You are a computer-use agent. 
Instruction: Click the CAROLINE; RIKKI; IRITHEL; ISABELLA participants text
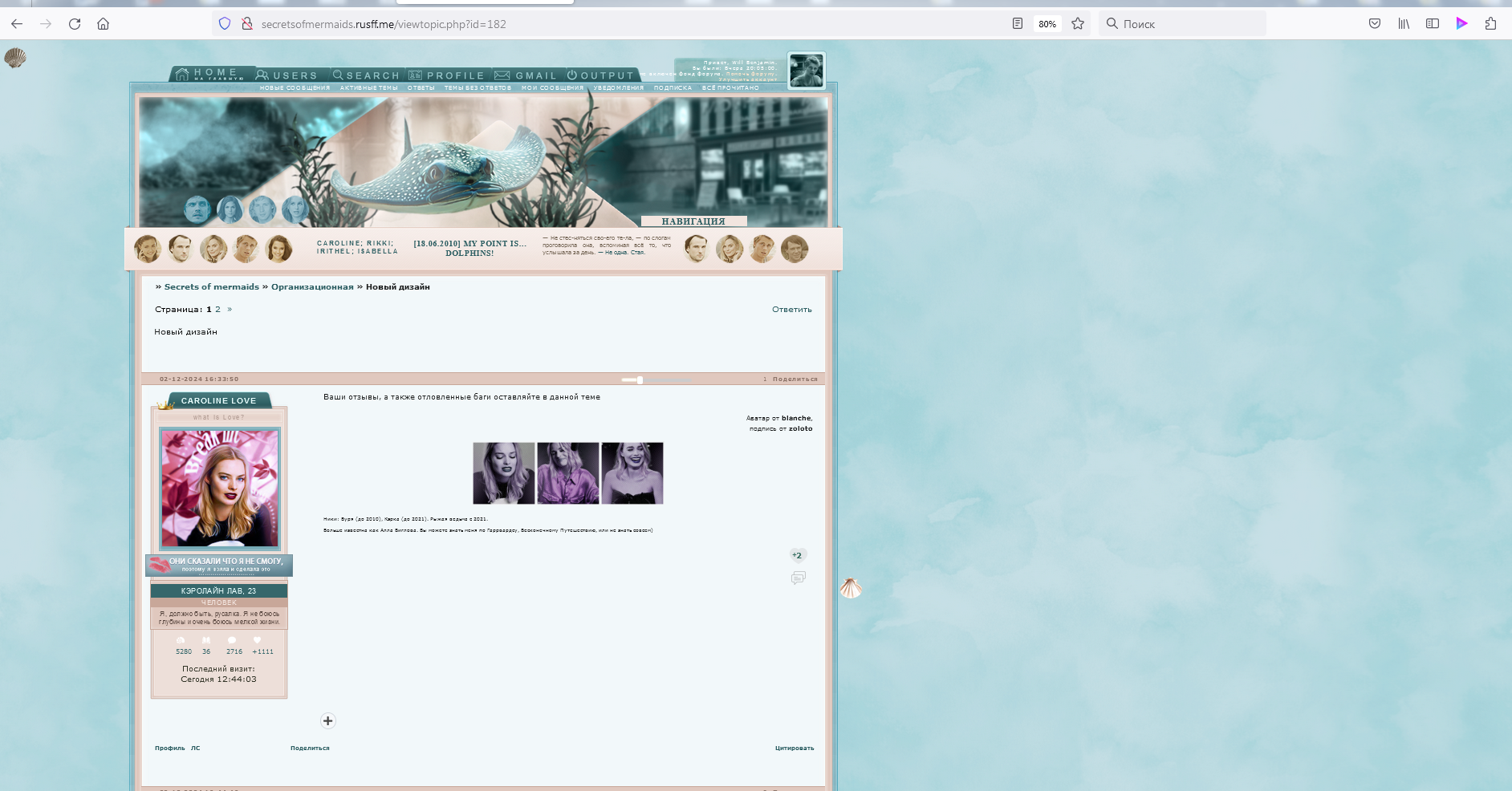point(357,247)
